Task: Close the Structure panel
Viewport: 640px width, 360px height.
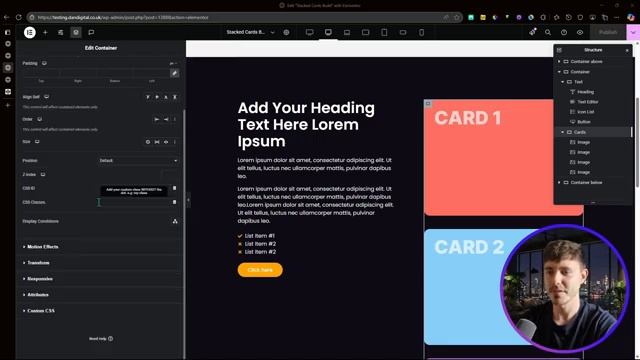Action: pos(627,50)
